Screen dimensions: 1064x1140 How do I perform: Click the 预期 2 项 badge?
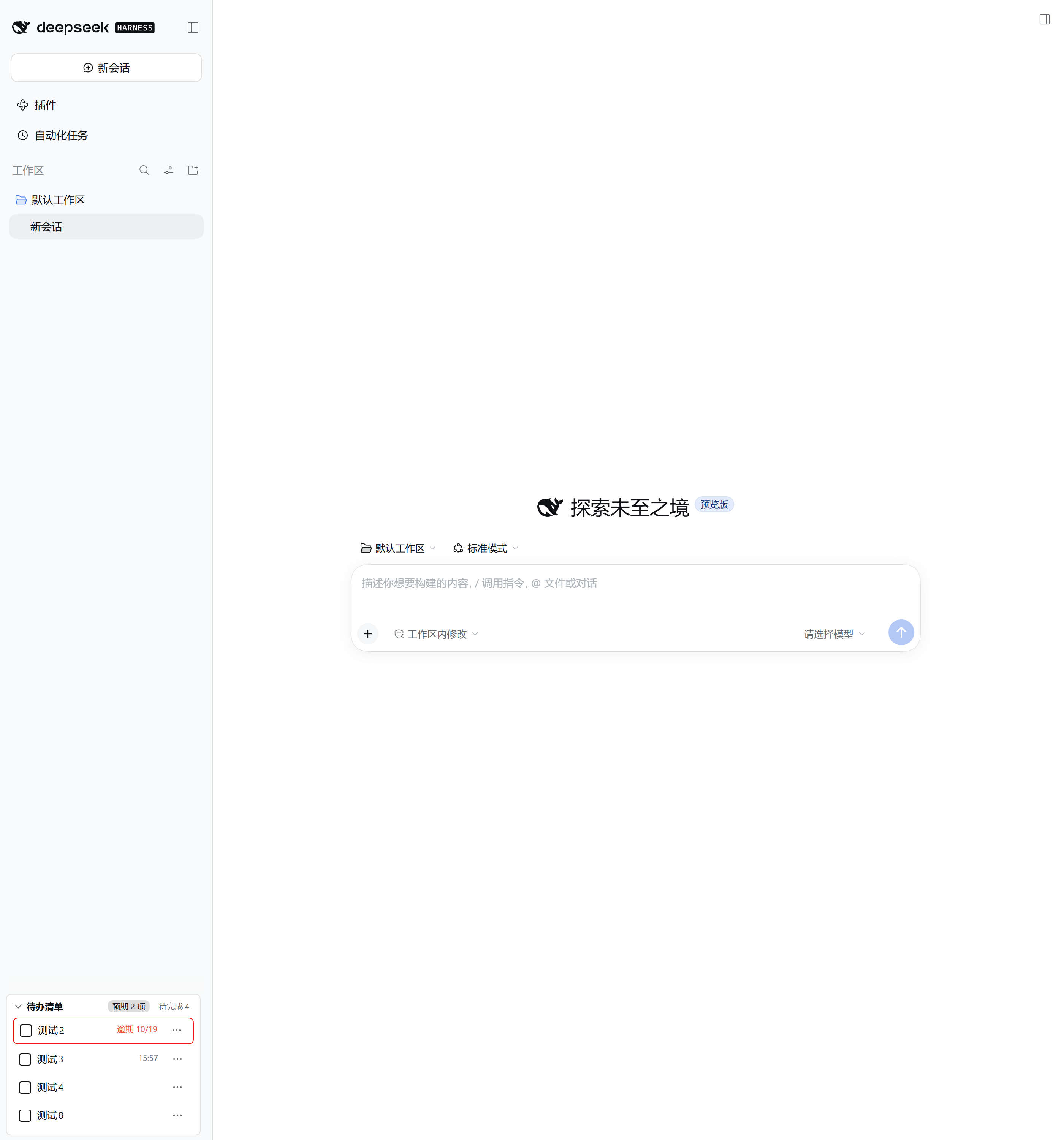pyautogui.click(x=128, y=1006)
